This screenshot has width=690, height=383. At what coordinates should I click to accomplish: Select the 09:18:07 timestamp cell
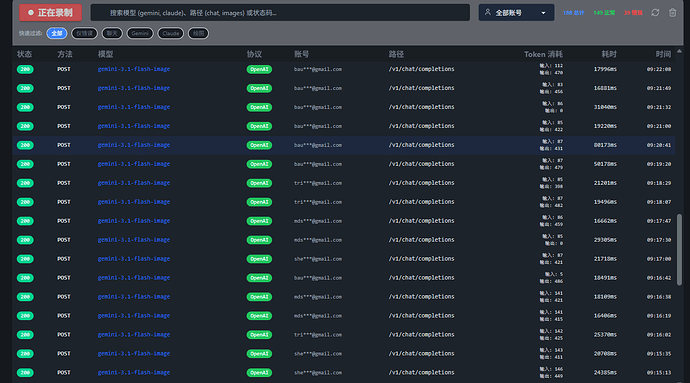click(659, 202)
